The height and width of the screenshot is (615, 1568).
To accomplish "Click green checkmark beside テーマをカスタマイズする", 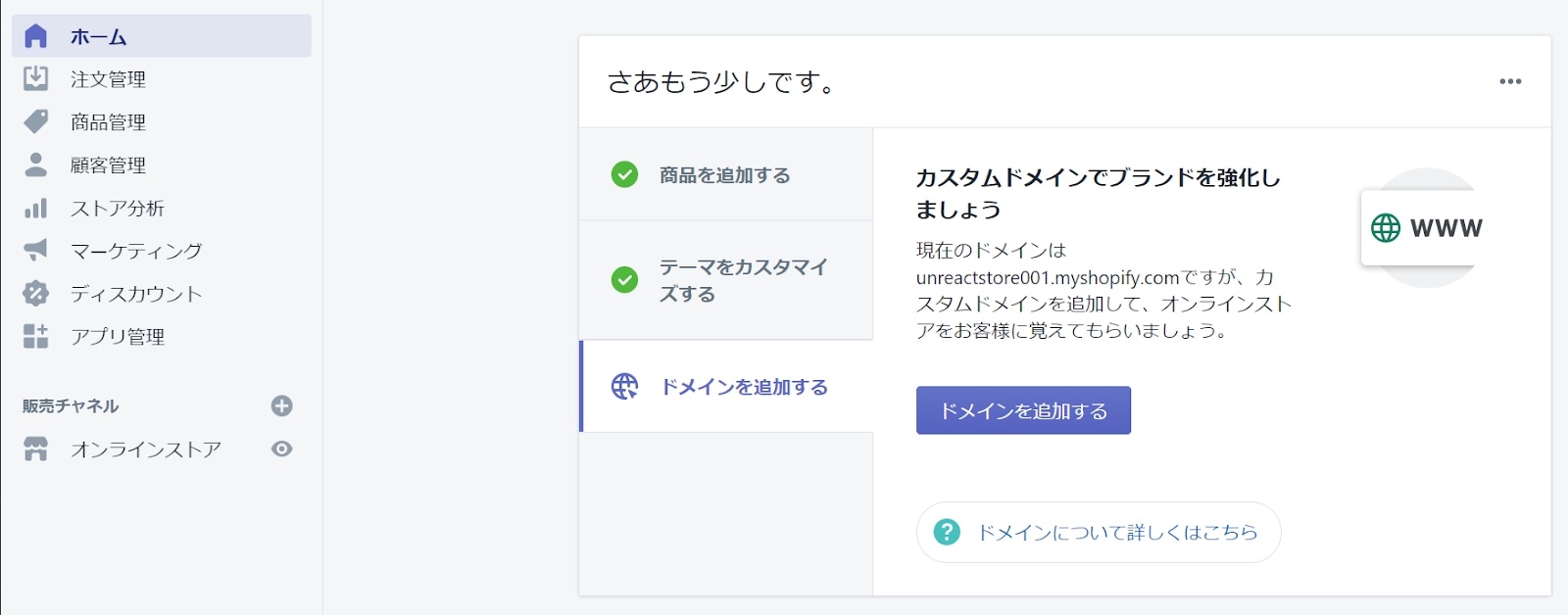I will pyautogui.click(x=624, y=280).
